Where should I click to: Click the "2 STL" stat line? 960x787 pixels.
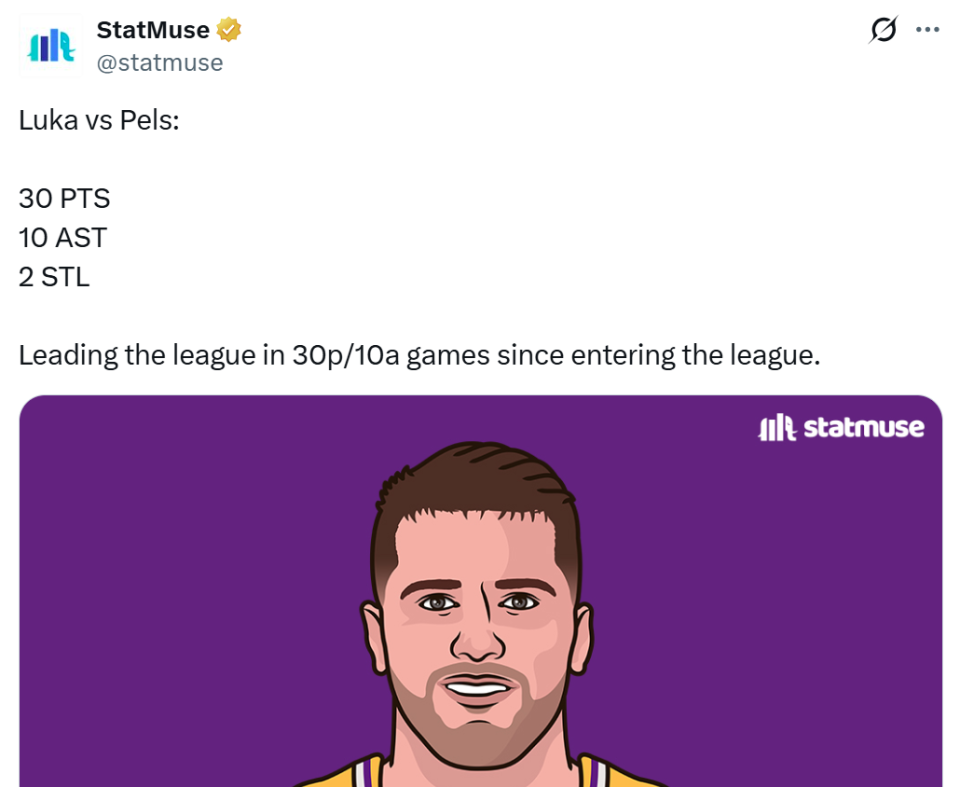pyautogui.click(x=54, y=277)
